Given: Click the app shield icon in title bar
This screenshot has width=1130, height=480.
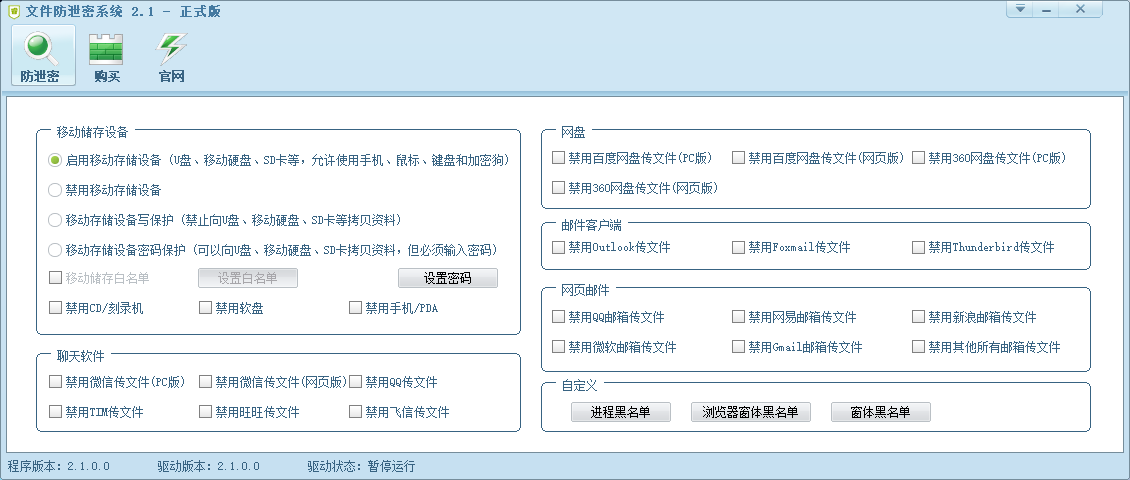Looking at the screenshot, I should (14, 11).
